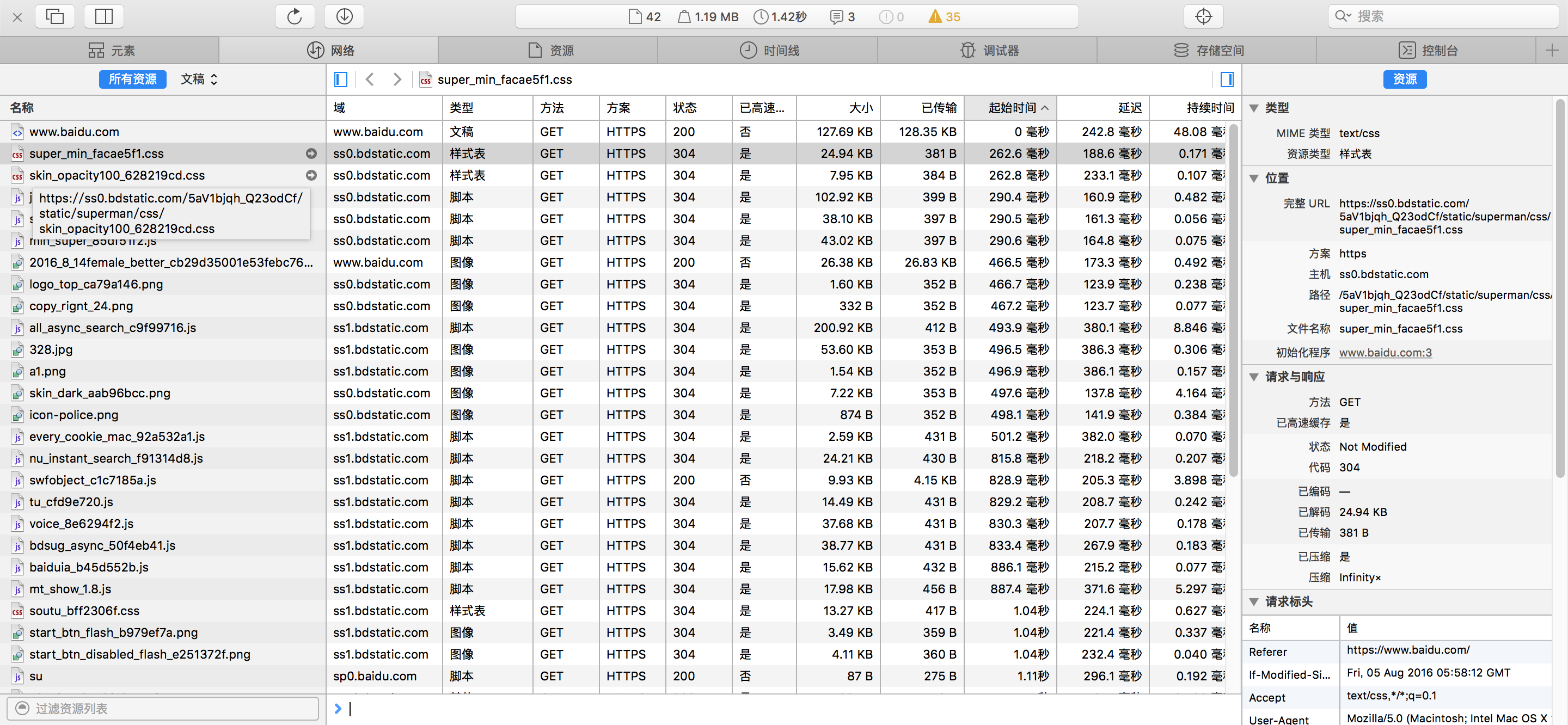Screen dimensions: 1568x725
Task: Click the total size indicator 1.19 MB
Action: click(x=708, y=17)
